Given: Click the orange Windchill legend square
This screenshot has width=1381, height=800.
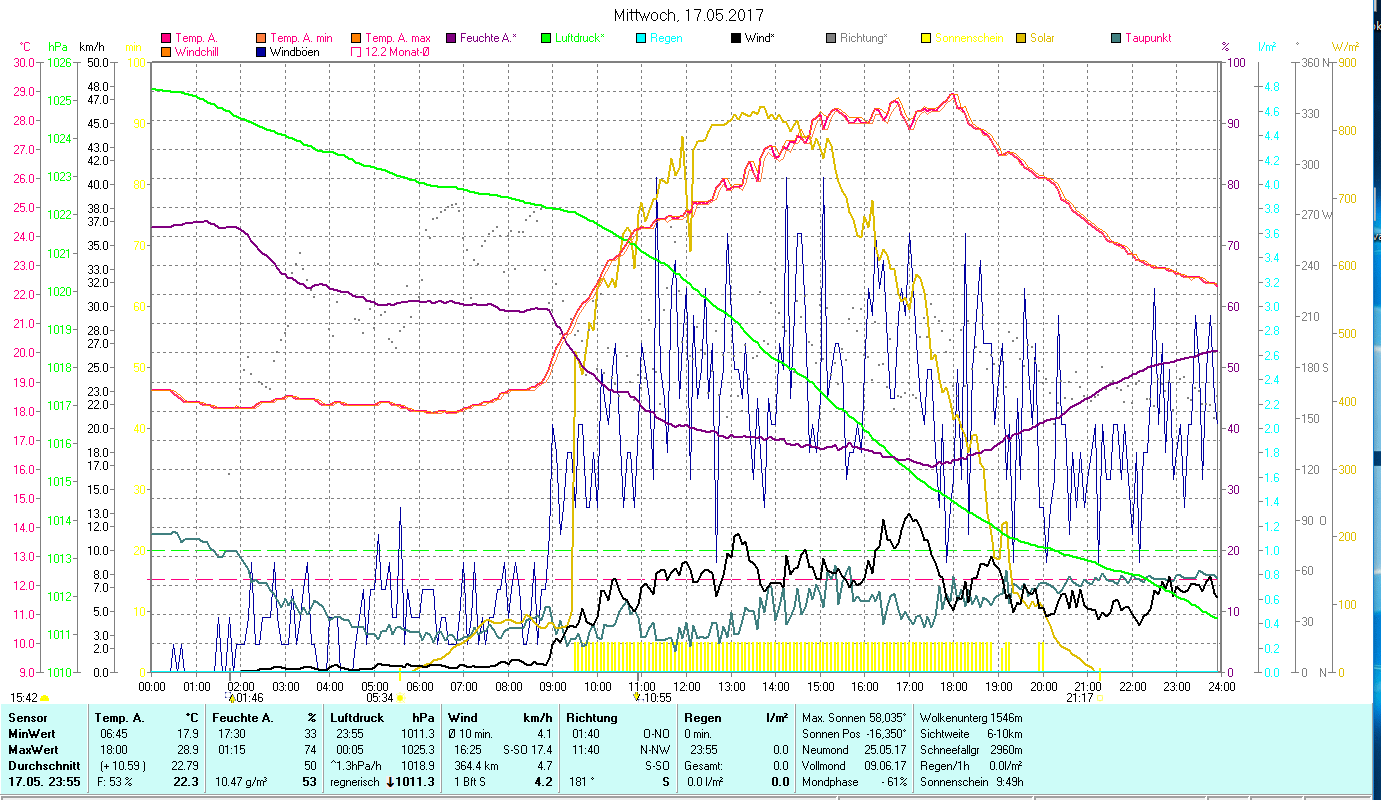Looking at the screenshot, I should pos(167,51).
